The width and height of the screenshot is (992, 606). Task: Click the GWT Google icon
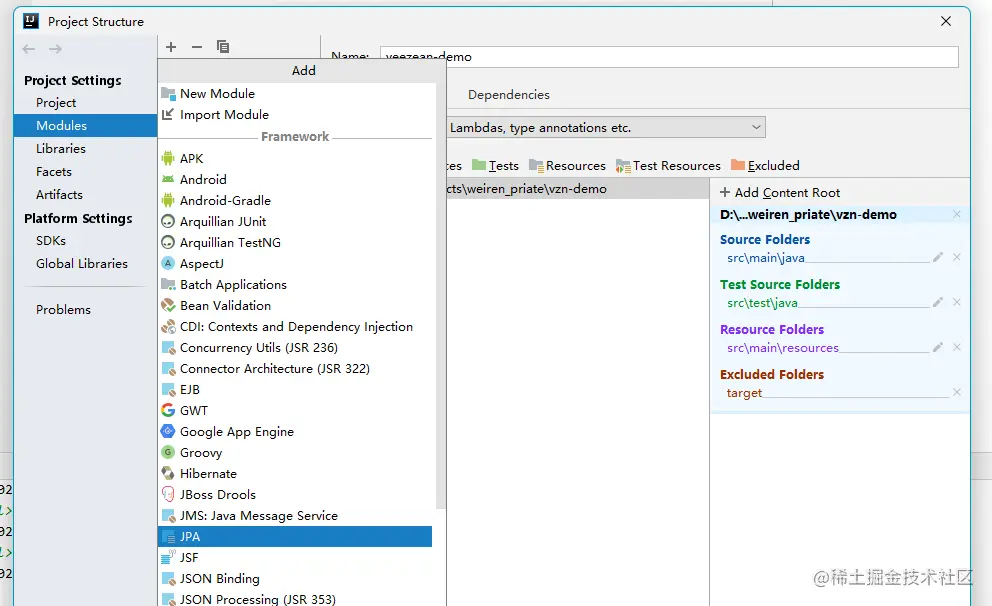[x=168, y=411]
